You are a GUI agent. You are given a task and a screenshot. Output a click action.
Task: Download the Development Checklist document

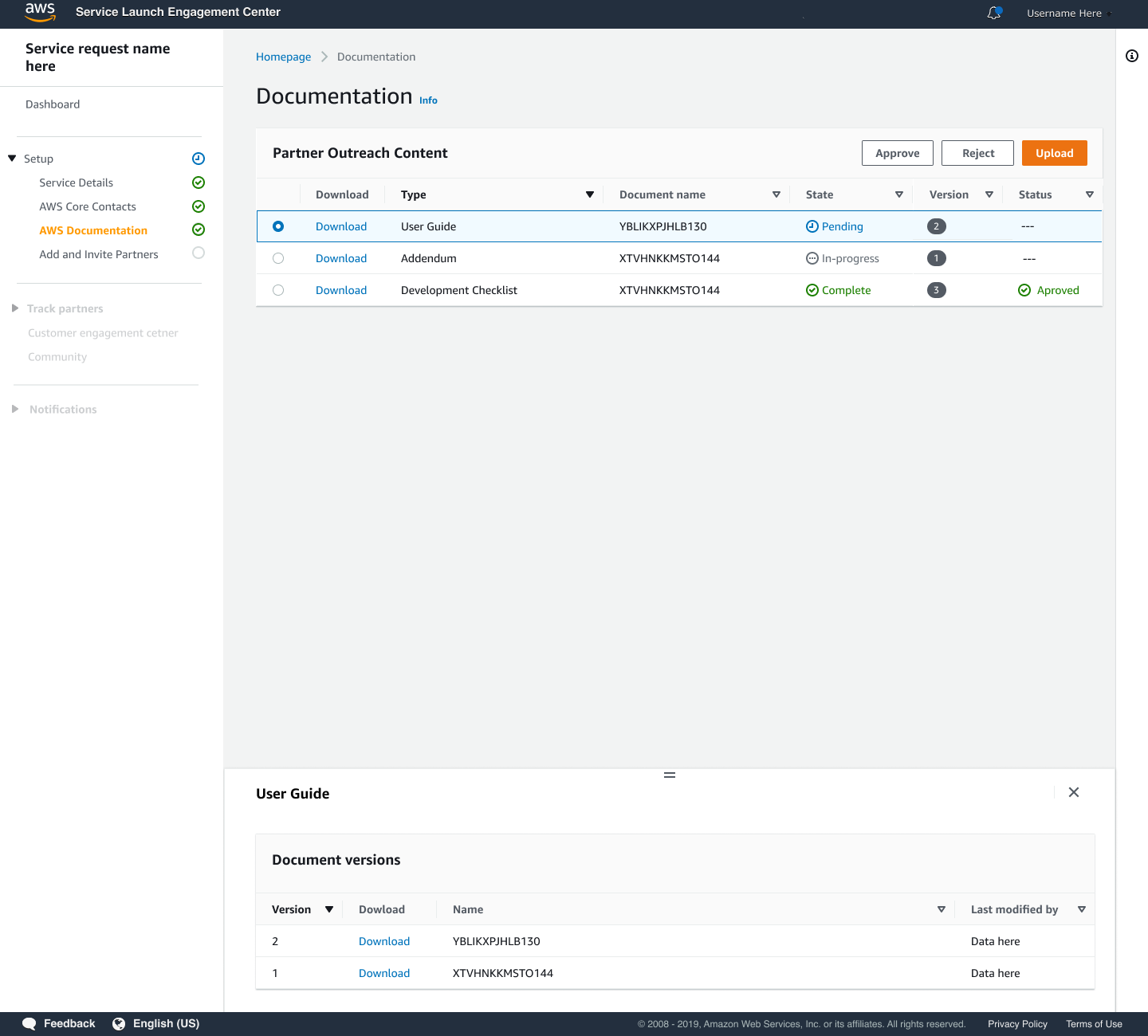tap(341, 290)
